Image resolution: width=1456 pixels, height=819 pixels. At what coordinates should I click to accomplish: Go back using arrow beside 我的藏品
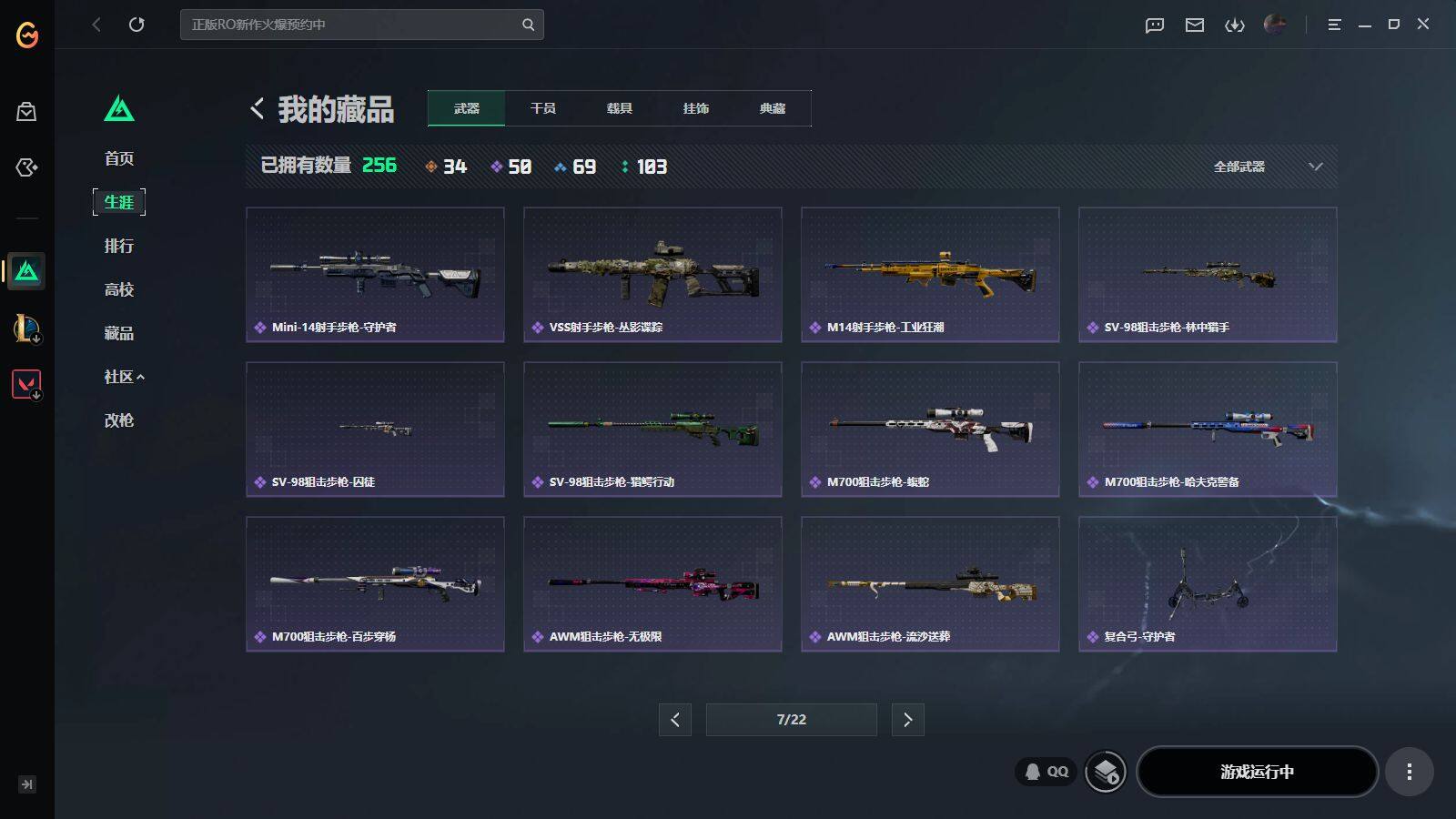(x=258, y=109)
